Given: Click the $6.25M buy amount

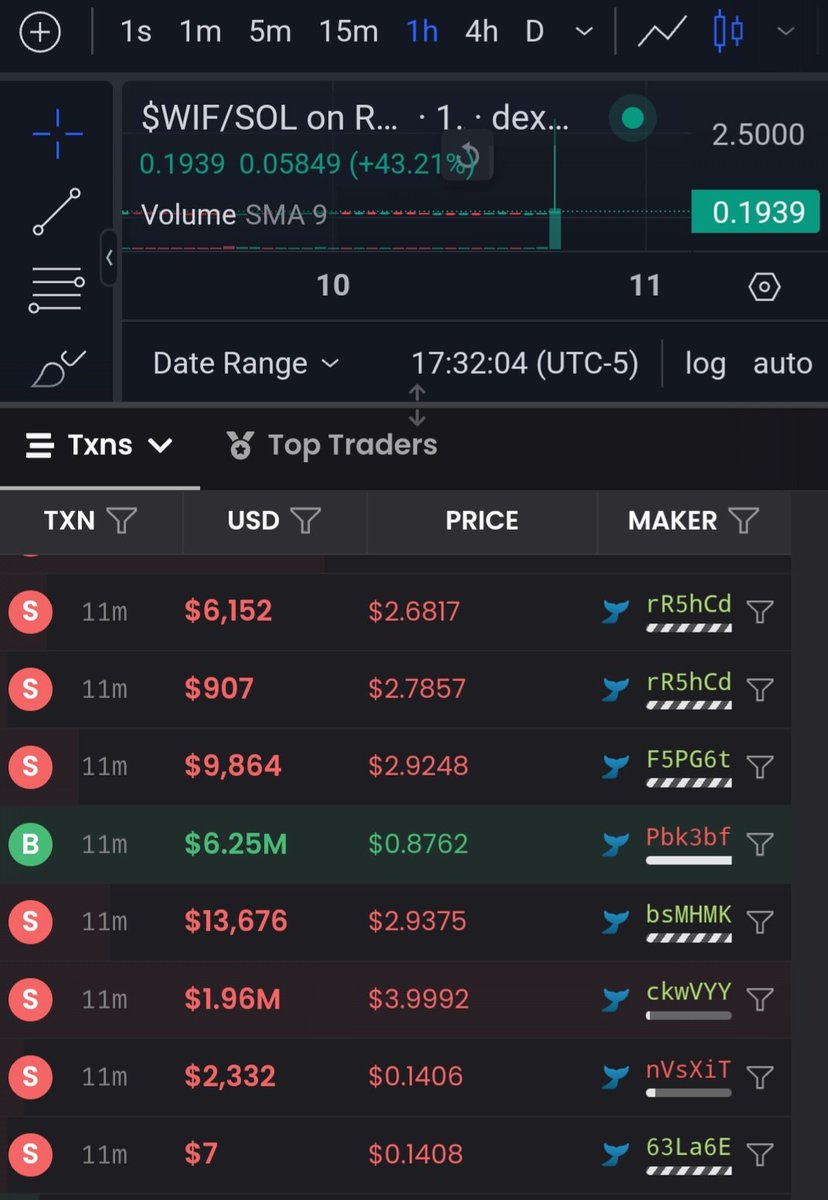Looking at the screenshot, I should pos(235,844).
